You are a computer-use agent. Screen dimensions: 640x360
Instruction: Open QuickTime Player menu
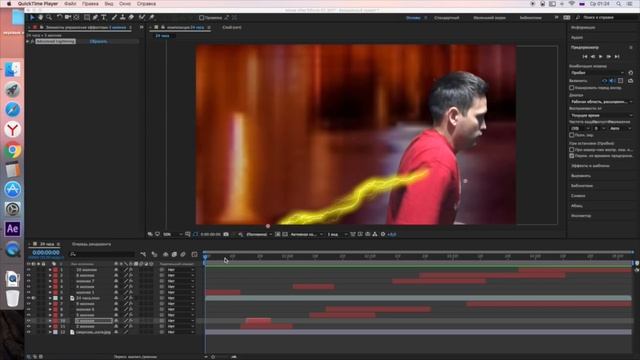click(x=38, y=4)
